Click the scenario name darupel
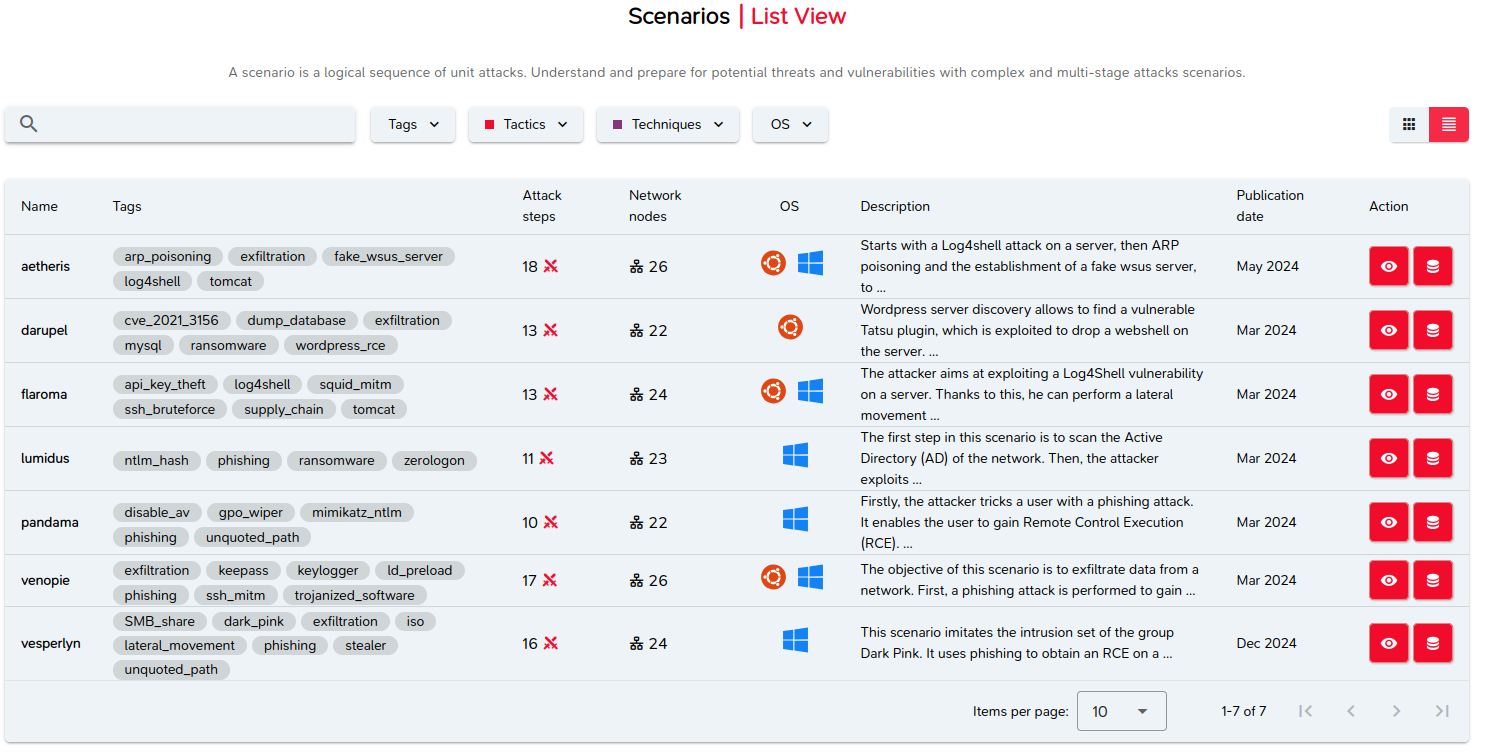 [x=44, y=330]
